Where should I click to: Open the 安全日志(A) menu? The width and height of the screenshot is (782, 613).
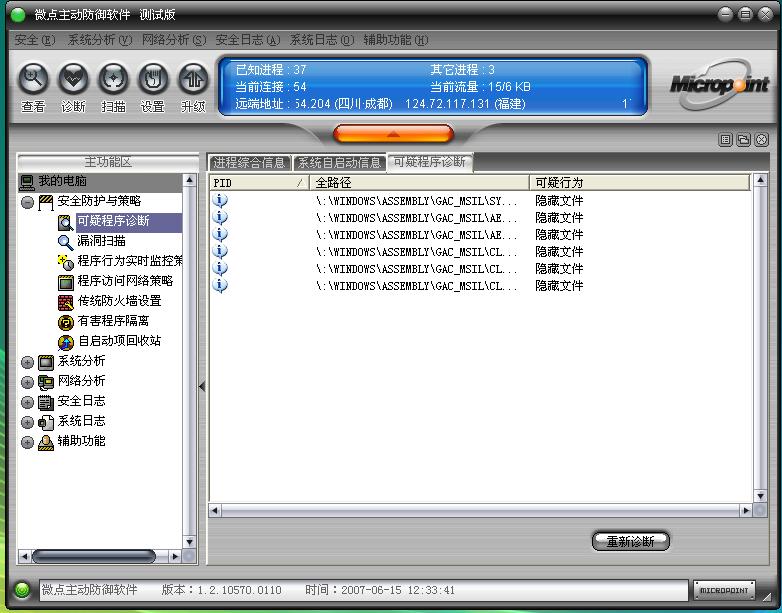pos(248,40)
